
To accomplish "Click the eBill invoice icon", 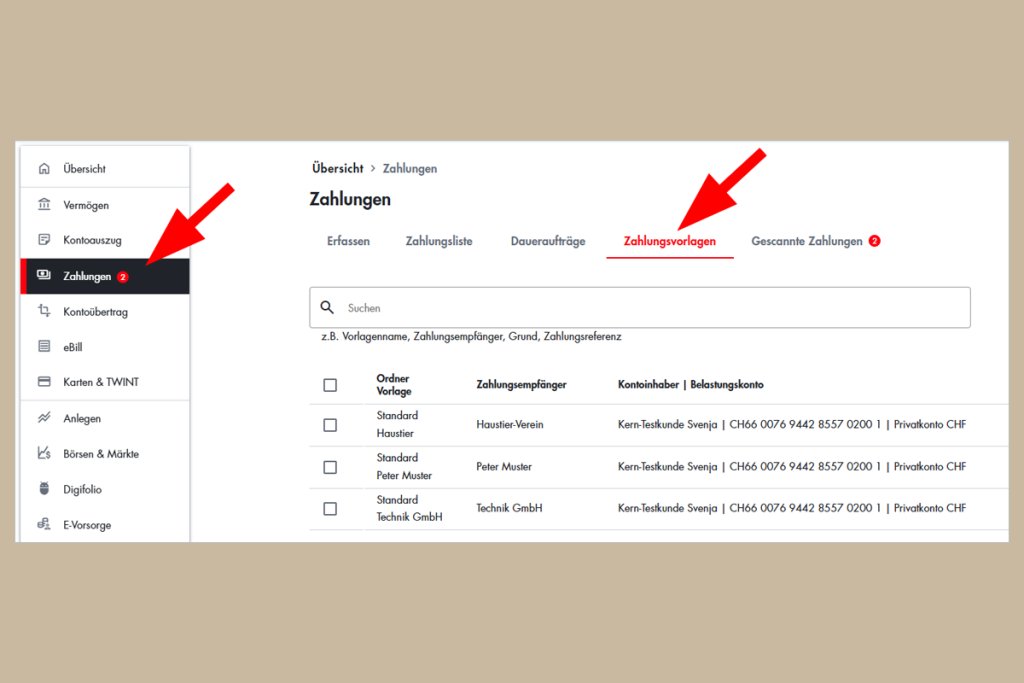I will click(x=44, y=347).
